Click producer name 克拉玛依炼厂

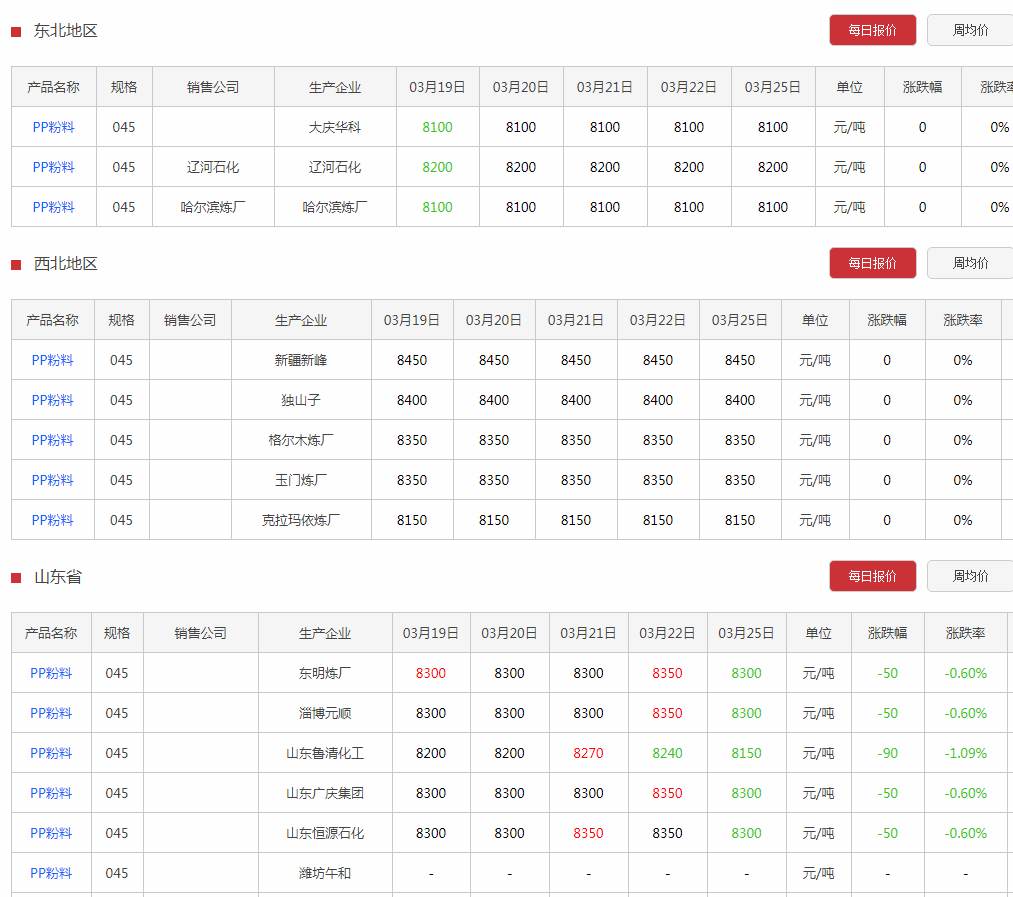click(x=300, y=520)
